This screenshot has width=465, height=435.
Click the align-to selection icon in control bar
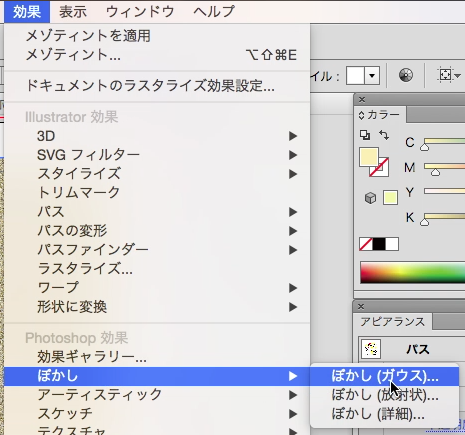(446, 75)
